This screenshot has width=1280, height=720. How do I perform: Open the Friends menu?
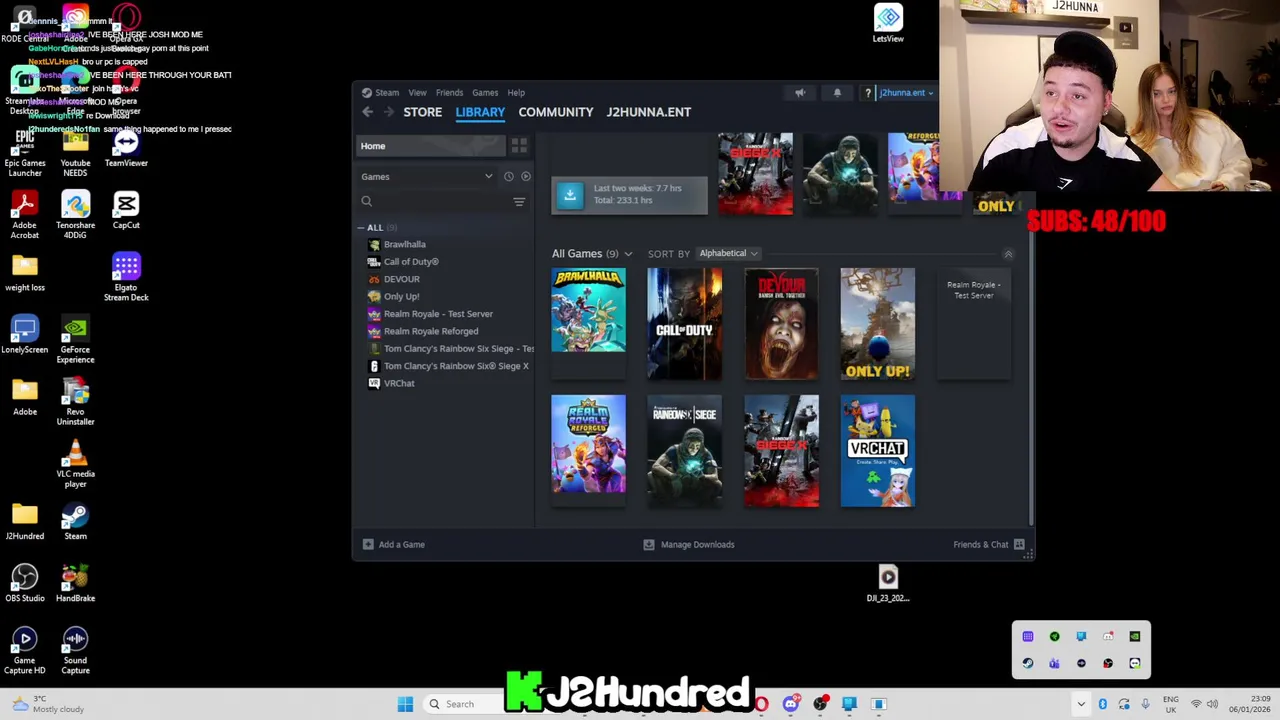pyautogui.click(x=449, y=93)
